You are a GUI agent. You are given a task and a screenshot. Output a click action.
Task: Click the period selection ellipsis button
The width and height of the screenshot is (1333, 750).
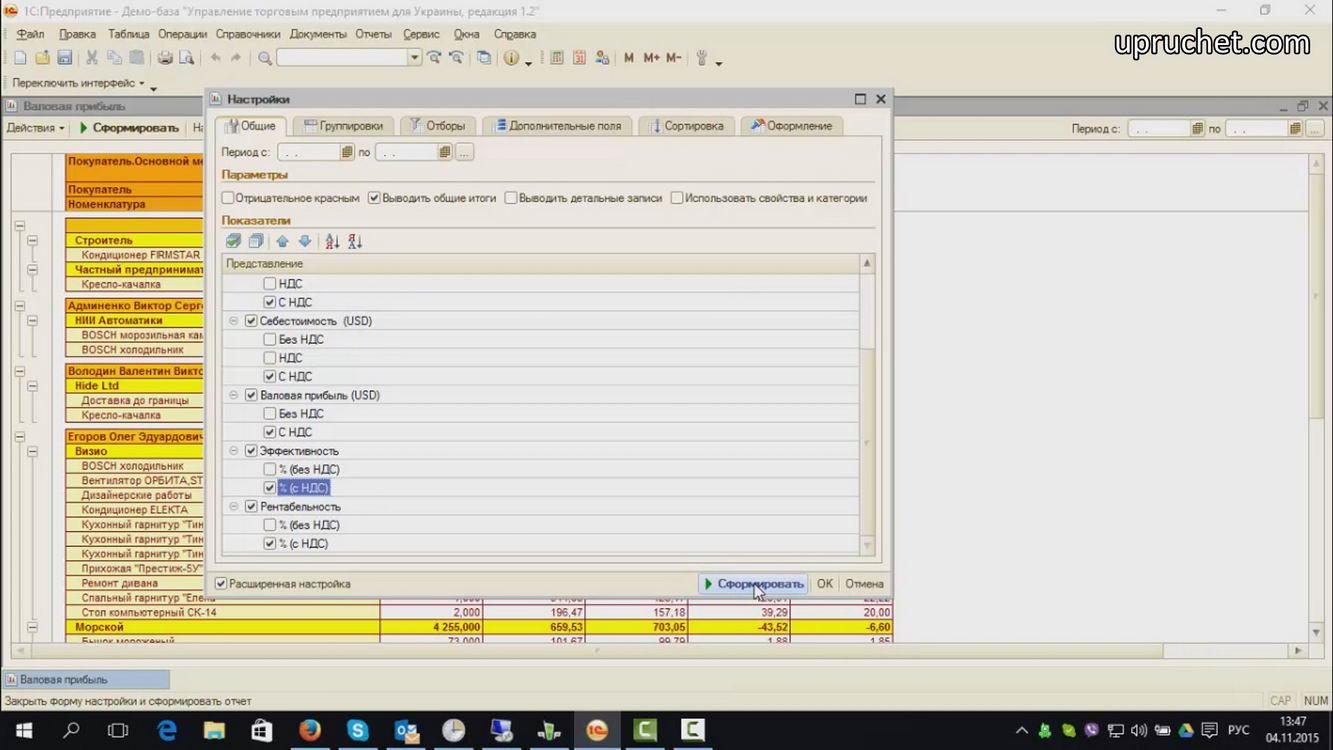464,152
